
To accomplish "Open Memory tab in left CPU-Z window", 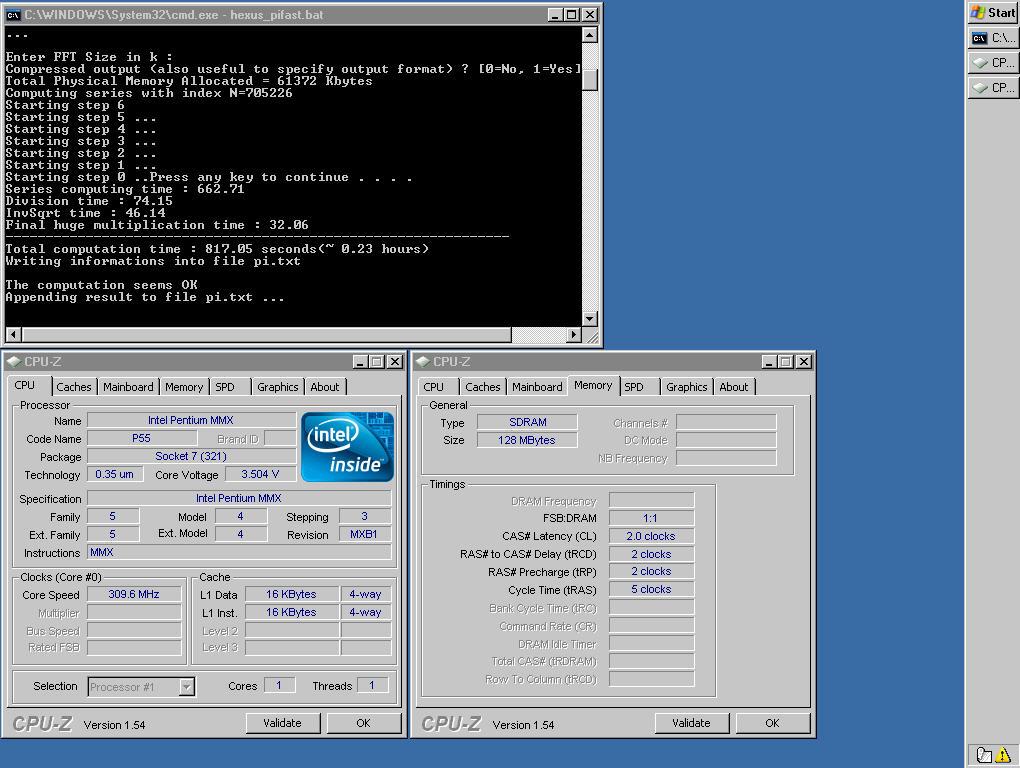I will point(184,387).
